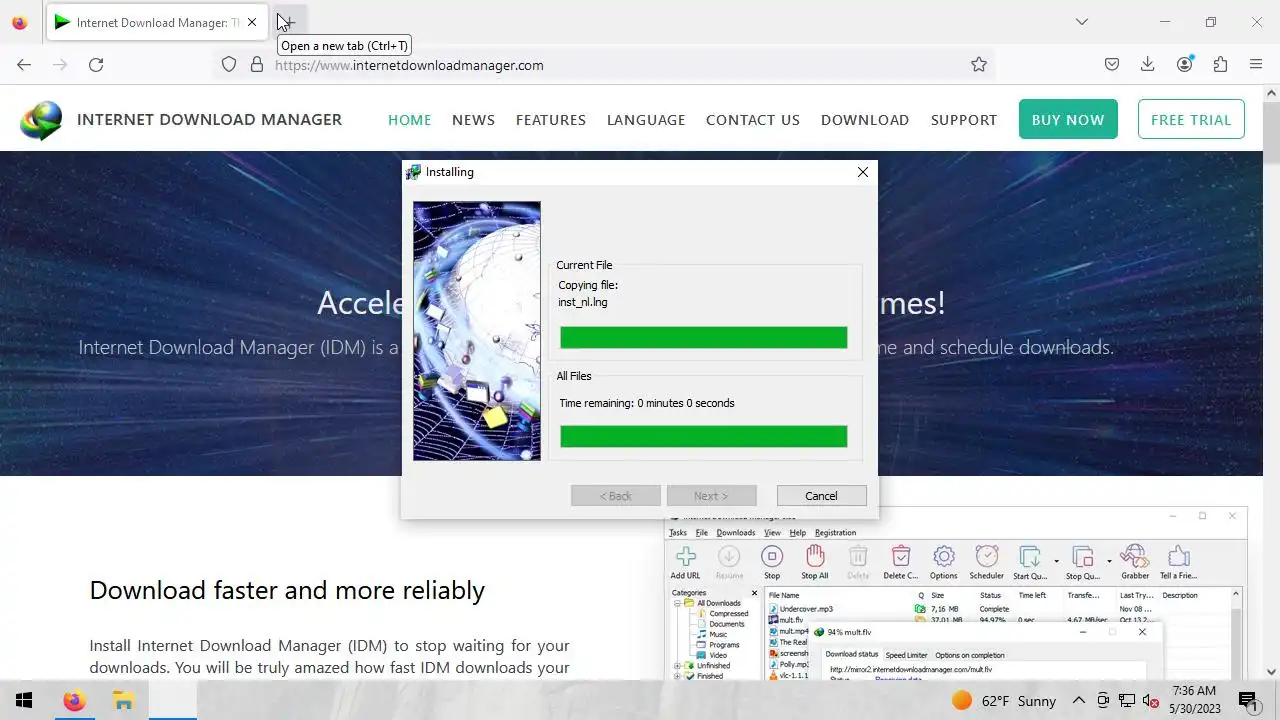This screenshot has width=1280, height=720.
Task: Bookmark this page with star icon
Action: pos(979,64)
